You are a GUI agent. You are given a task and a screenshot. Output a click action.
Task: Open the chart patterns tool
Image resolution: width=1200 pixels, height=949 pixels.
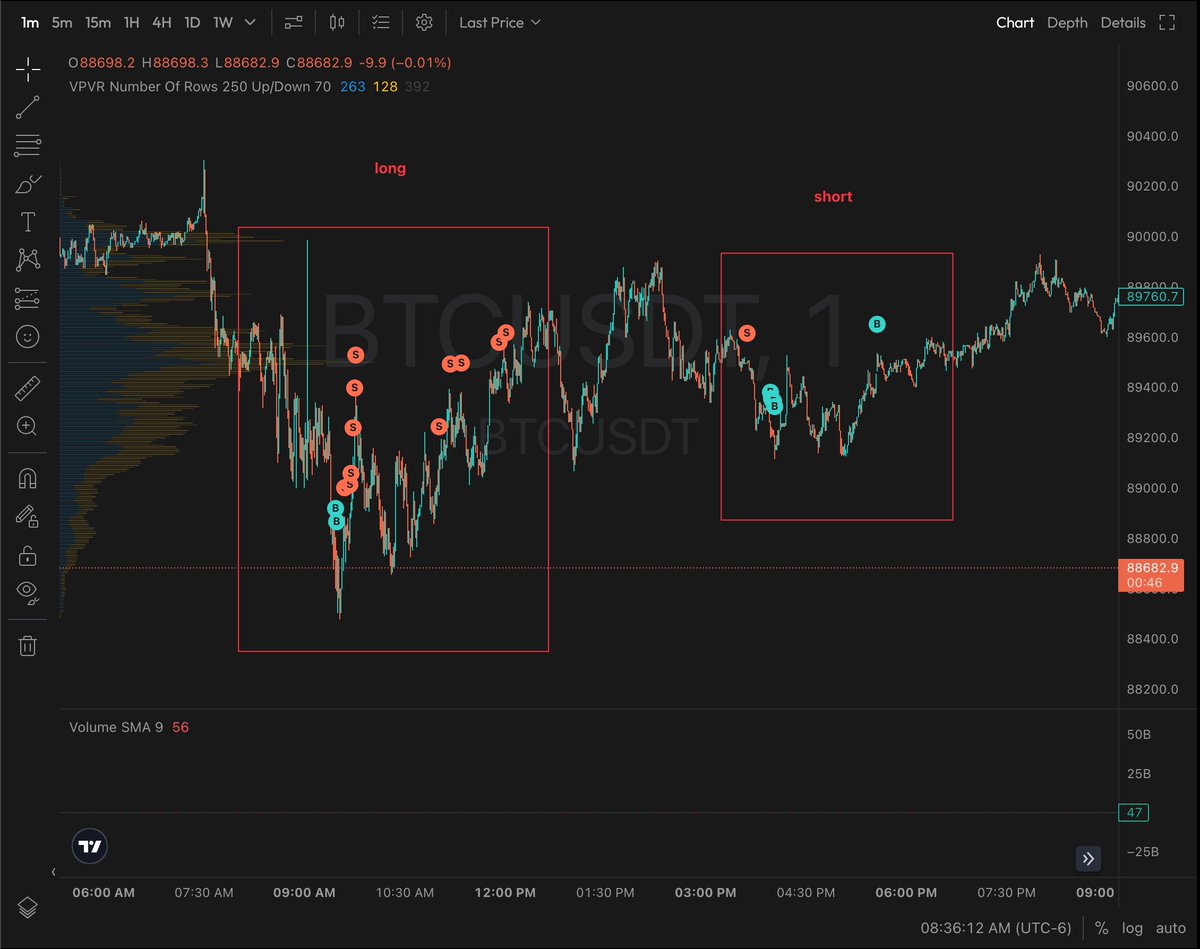pos(28,260)
